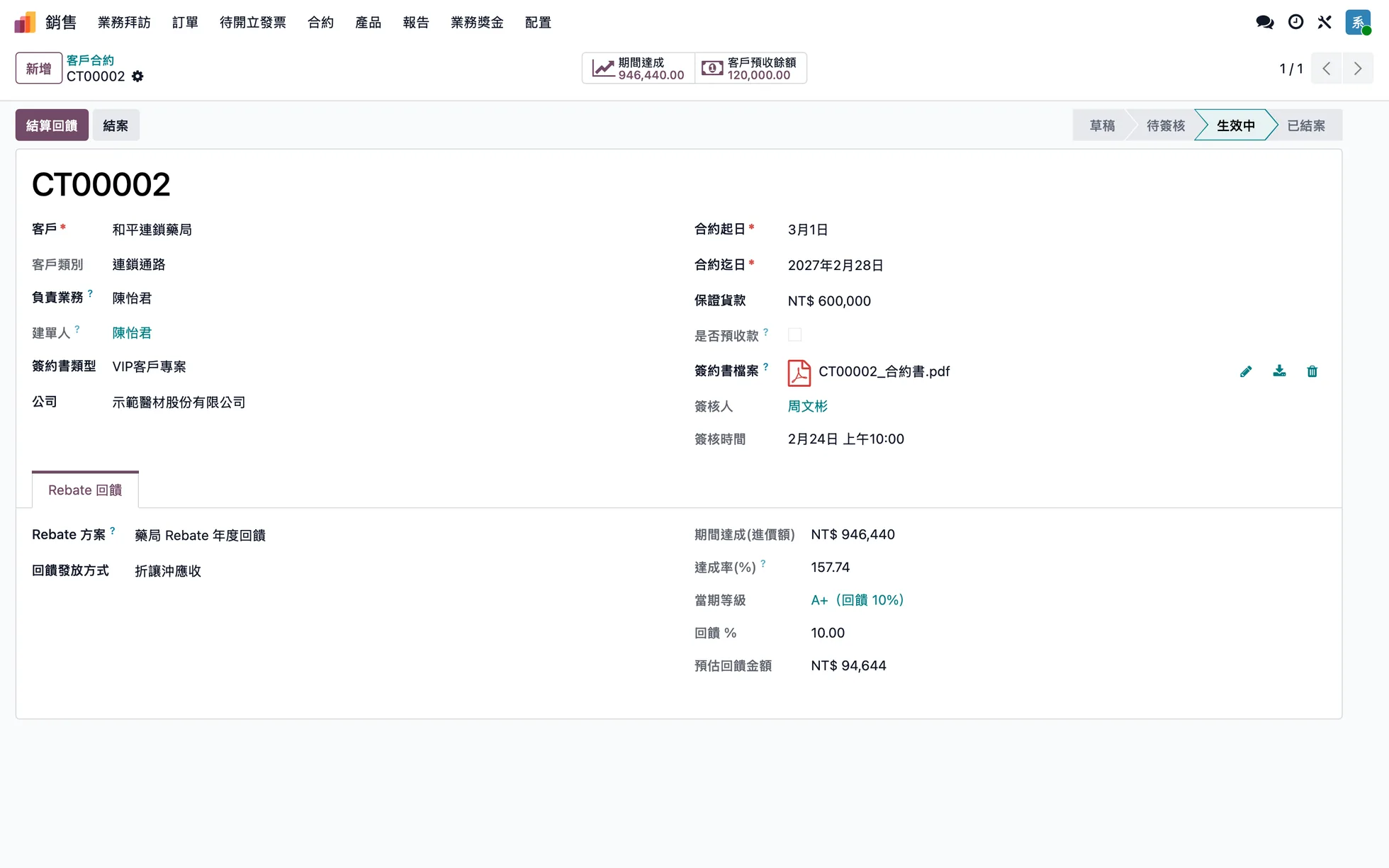Open the debug tools icon
Image resolution: width=1389 pixels, height=868 pixels.
(x=1325, y=23)
